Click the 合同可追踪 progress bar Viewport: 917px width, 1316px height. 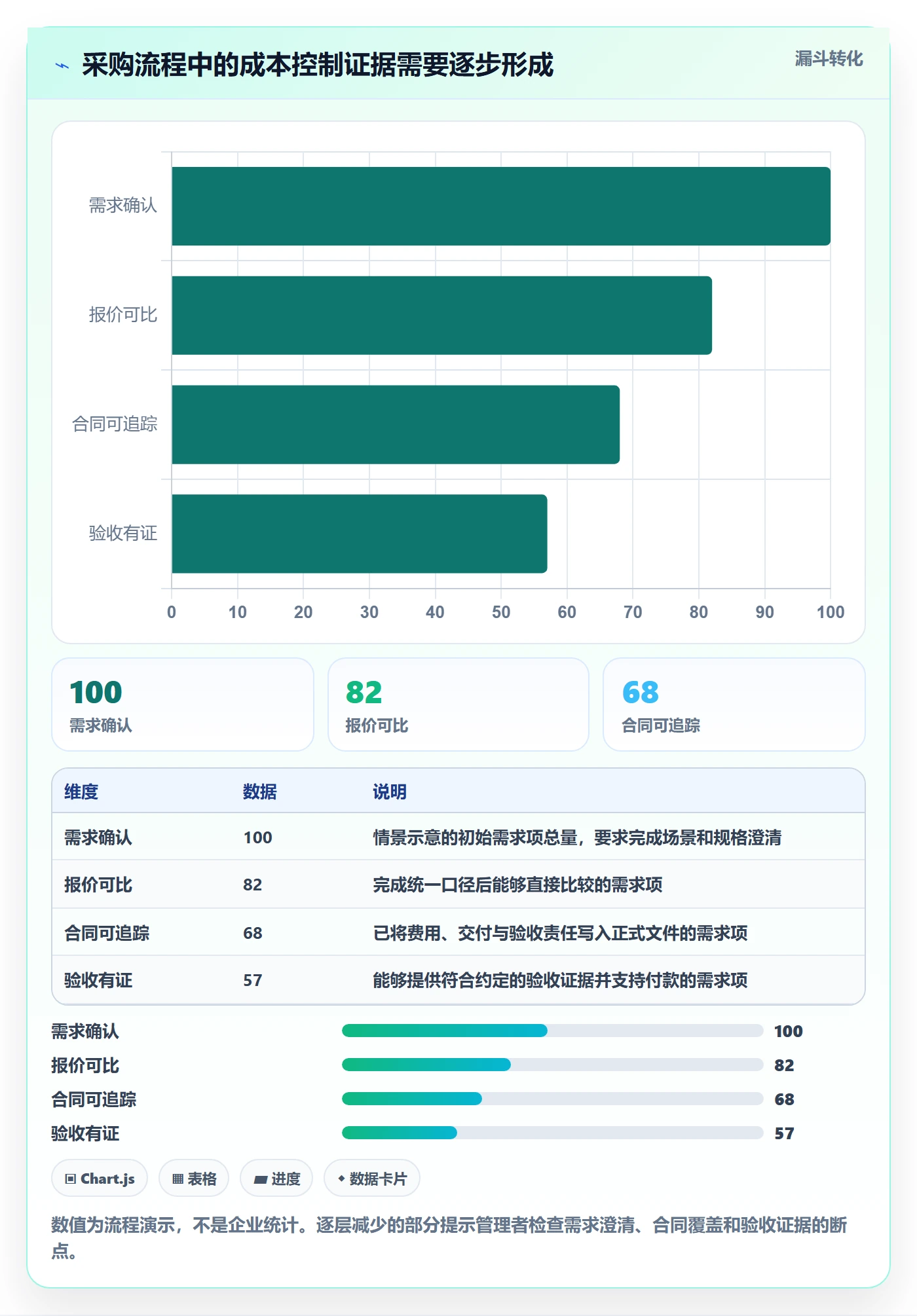pos(552,1099)
